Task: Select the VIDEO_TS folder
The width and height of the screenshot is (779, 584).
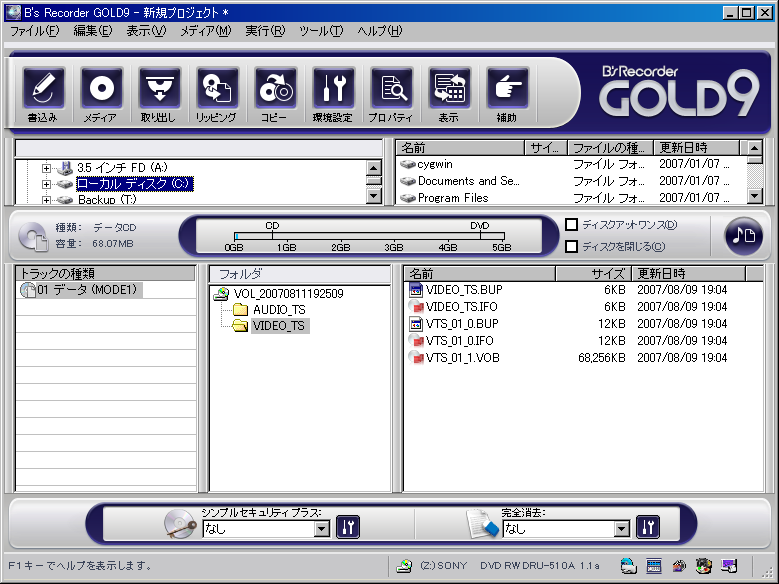Action: tap(279, 326)
